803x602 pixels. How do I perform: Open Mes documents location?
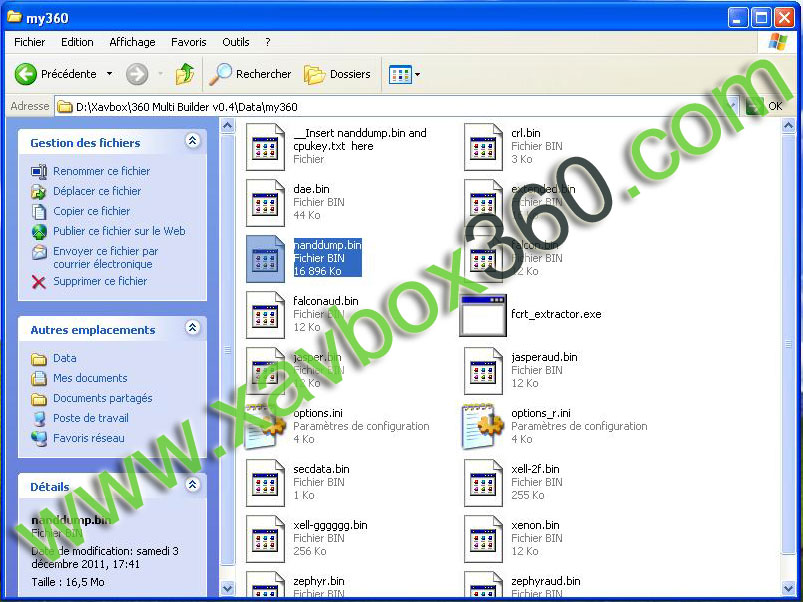90,378
